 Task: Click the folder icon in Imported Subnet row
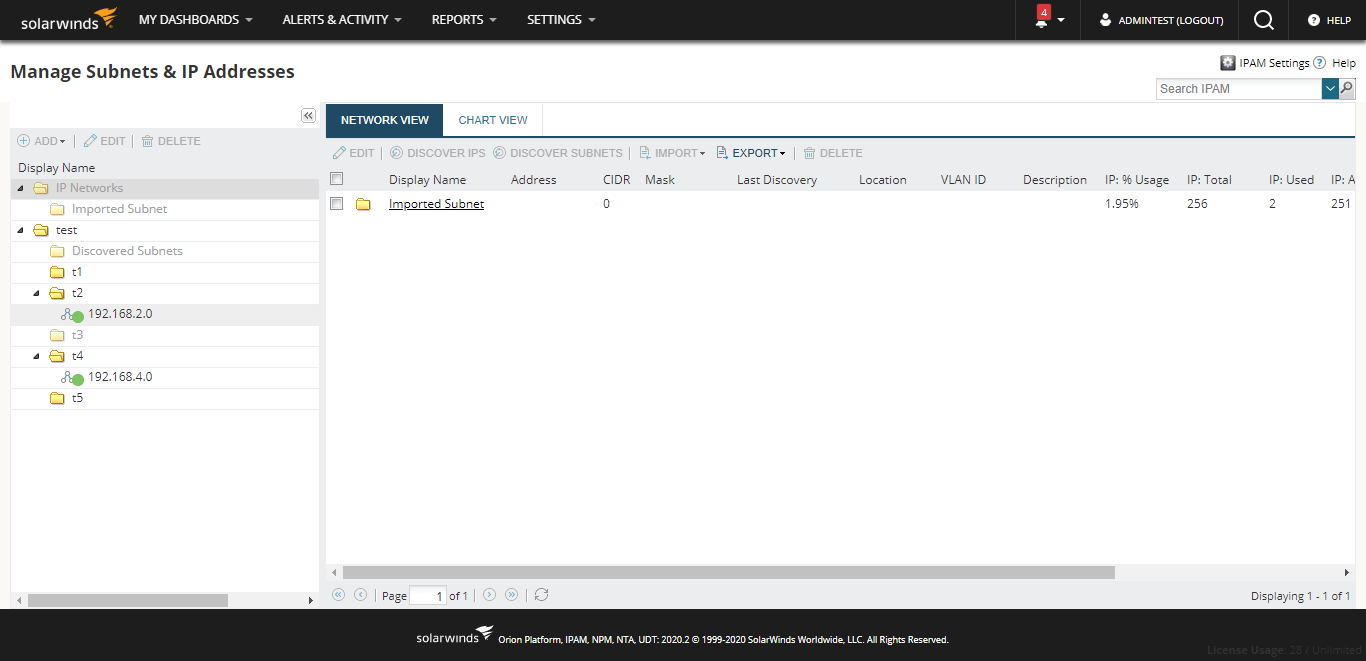coord(363,204)
